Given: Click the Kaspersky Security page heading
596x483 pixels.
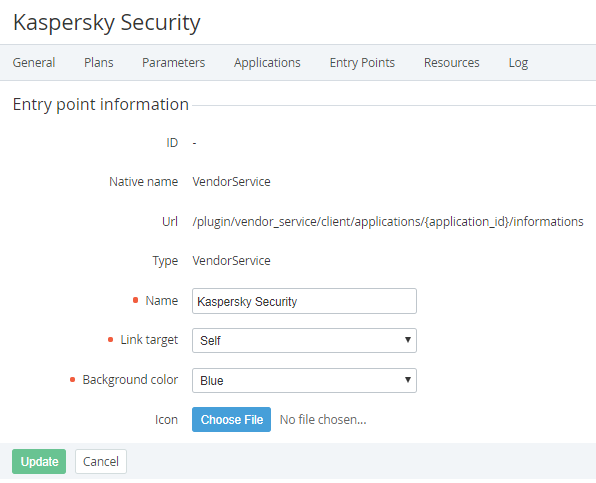Looking at the screenshot, I should [x=107, y=23].
